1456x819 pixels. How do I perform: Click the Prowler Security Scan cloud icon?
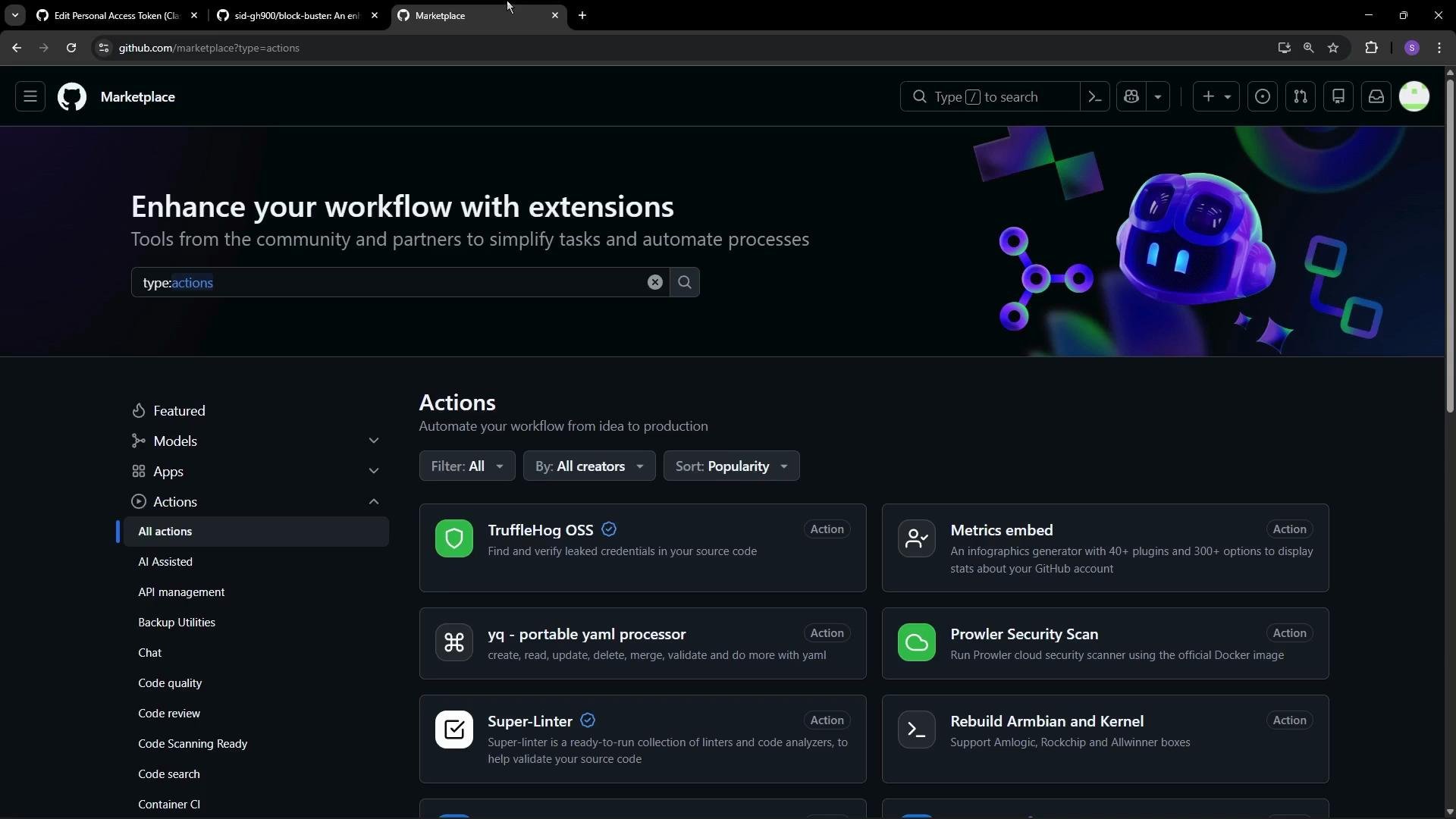pos(917,643)
